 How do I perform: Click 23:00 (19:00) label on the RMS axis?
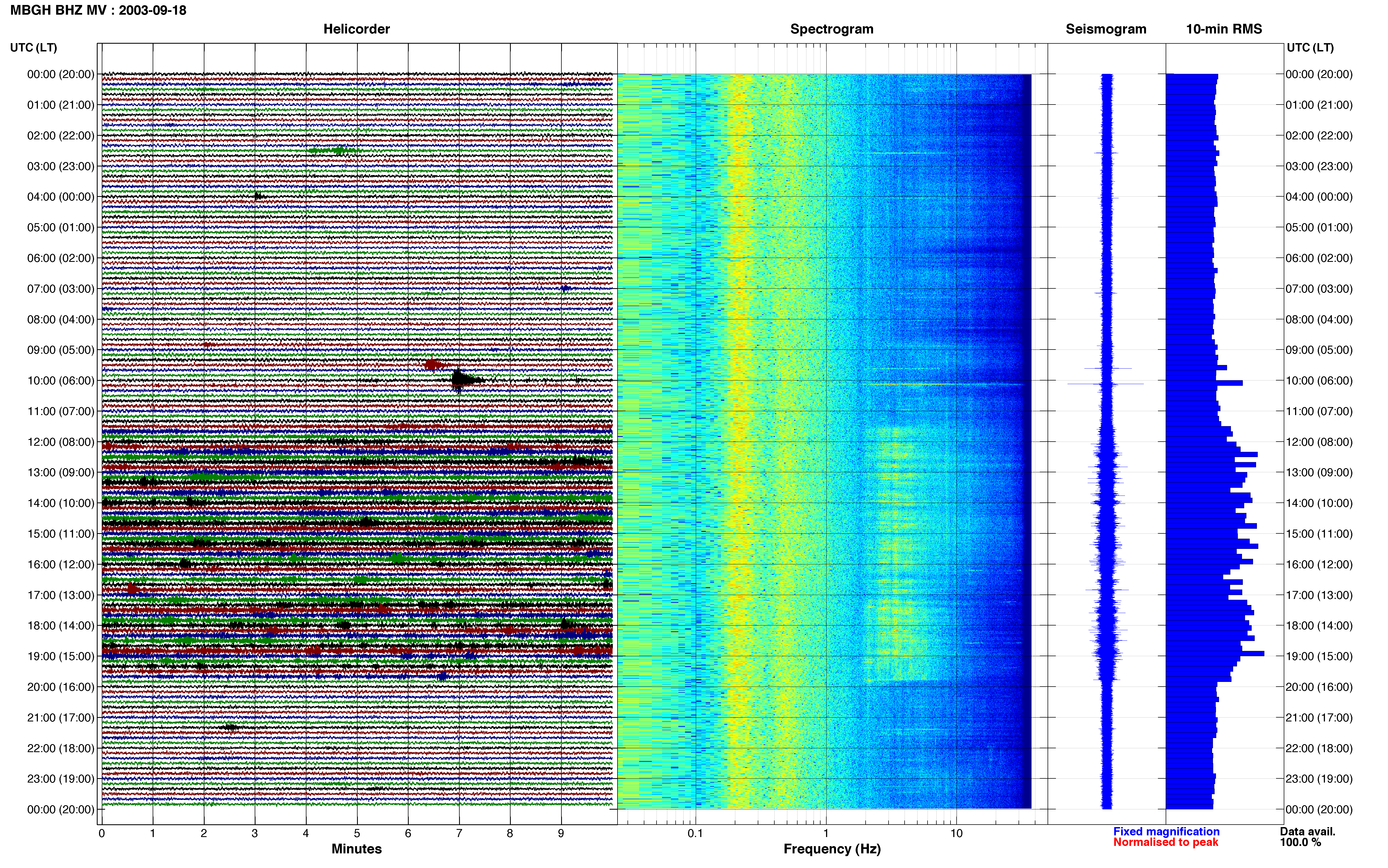[1319, 779]
